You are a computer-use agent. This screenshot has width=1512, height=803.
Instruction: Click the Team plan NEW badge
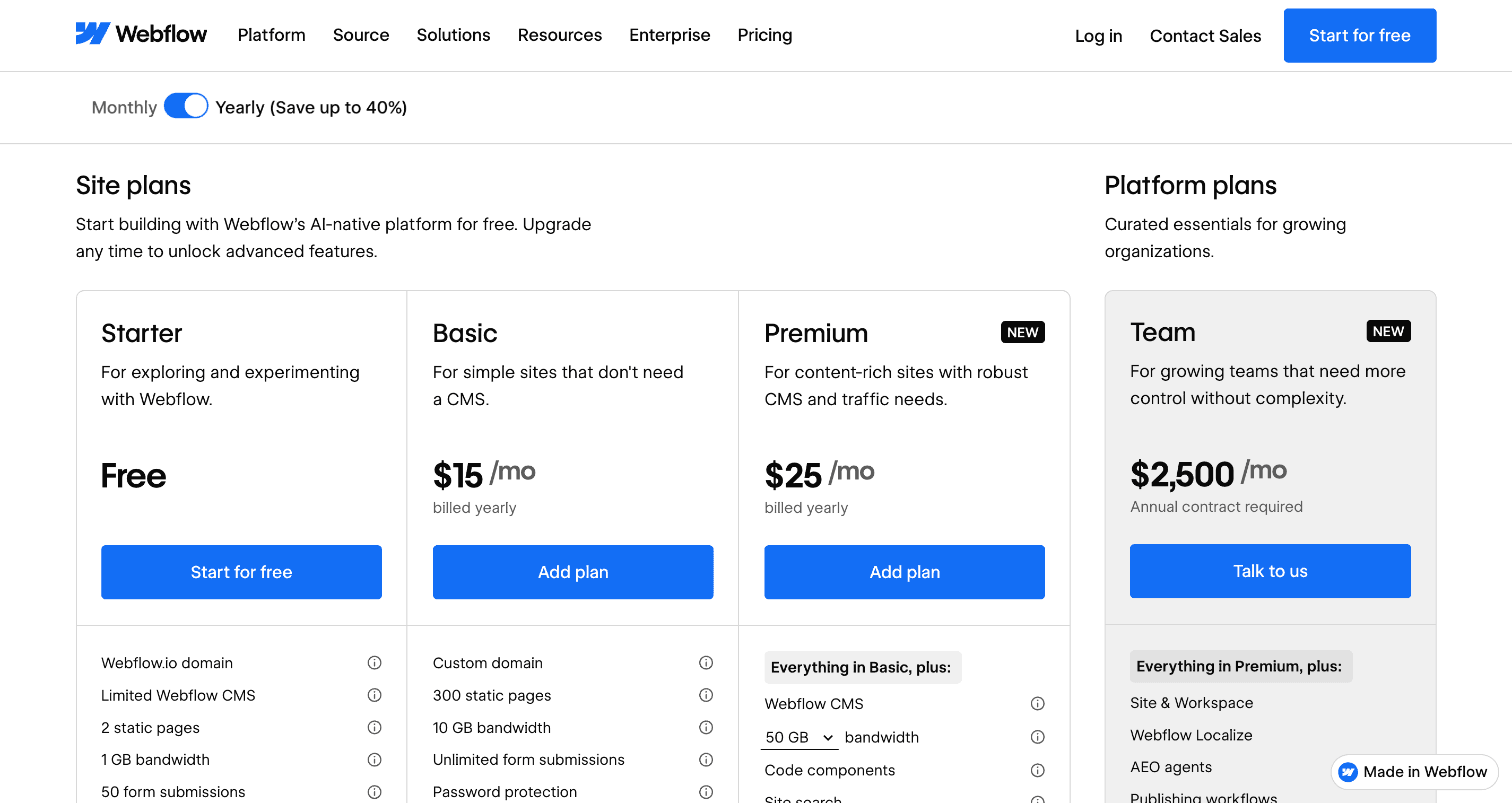click(1389, 331)
